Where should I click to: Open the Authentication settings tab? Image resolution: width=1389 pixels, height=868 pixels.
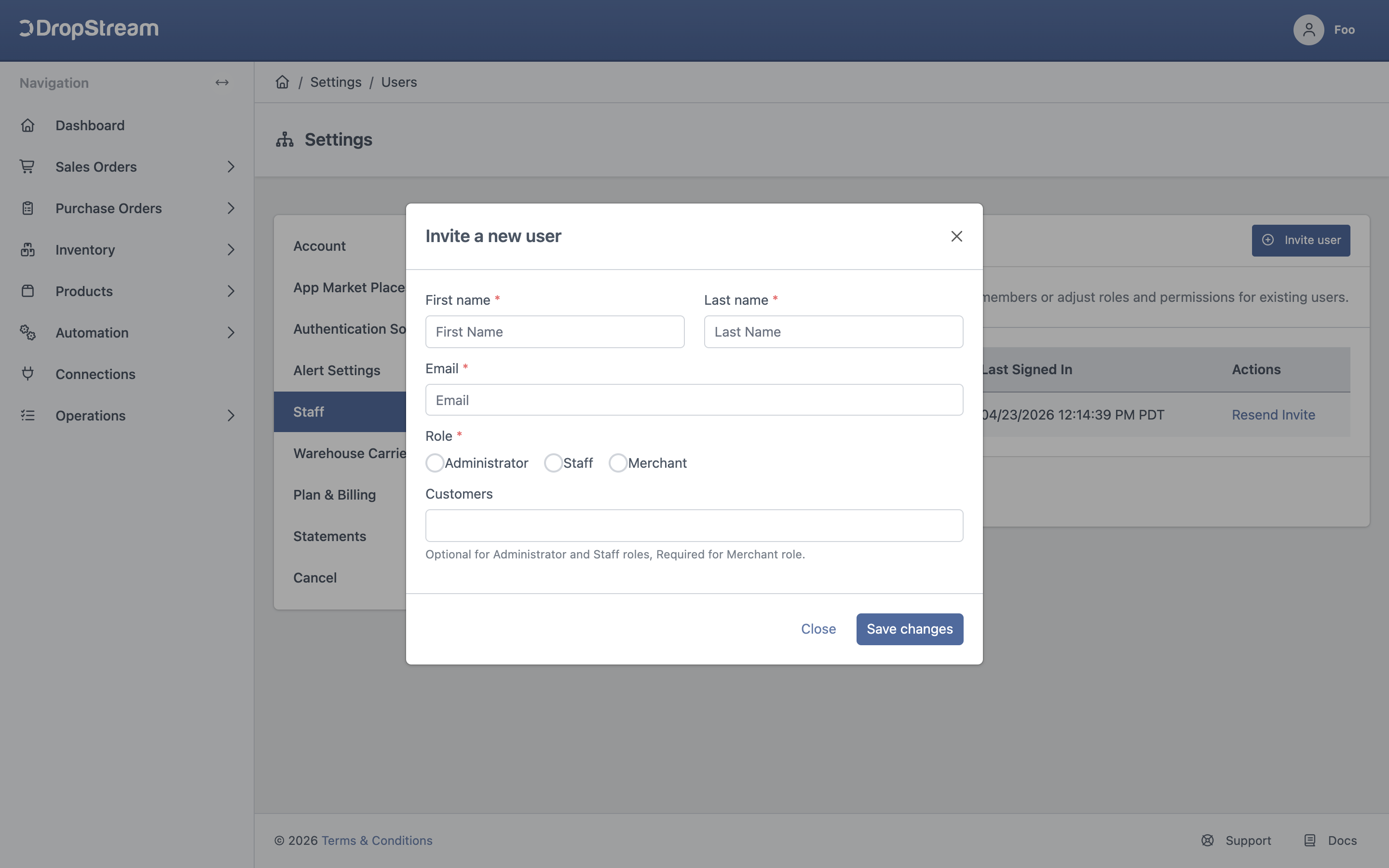(340, 329)
